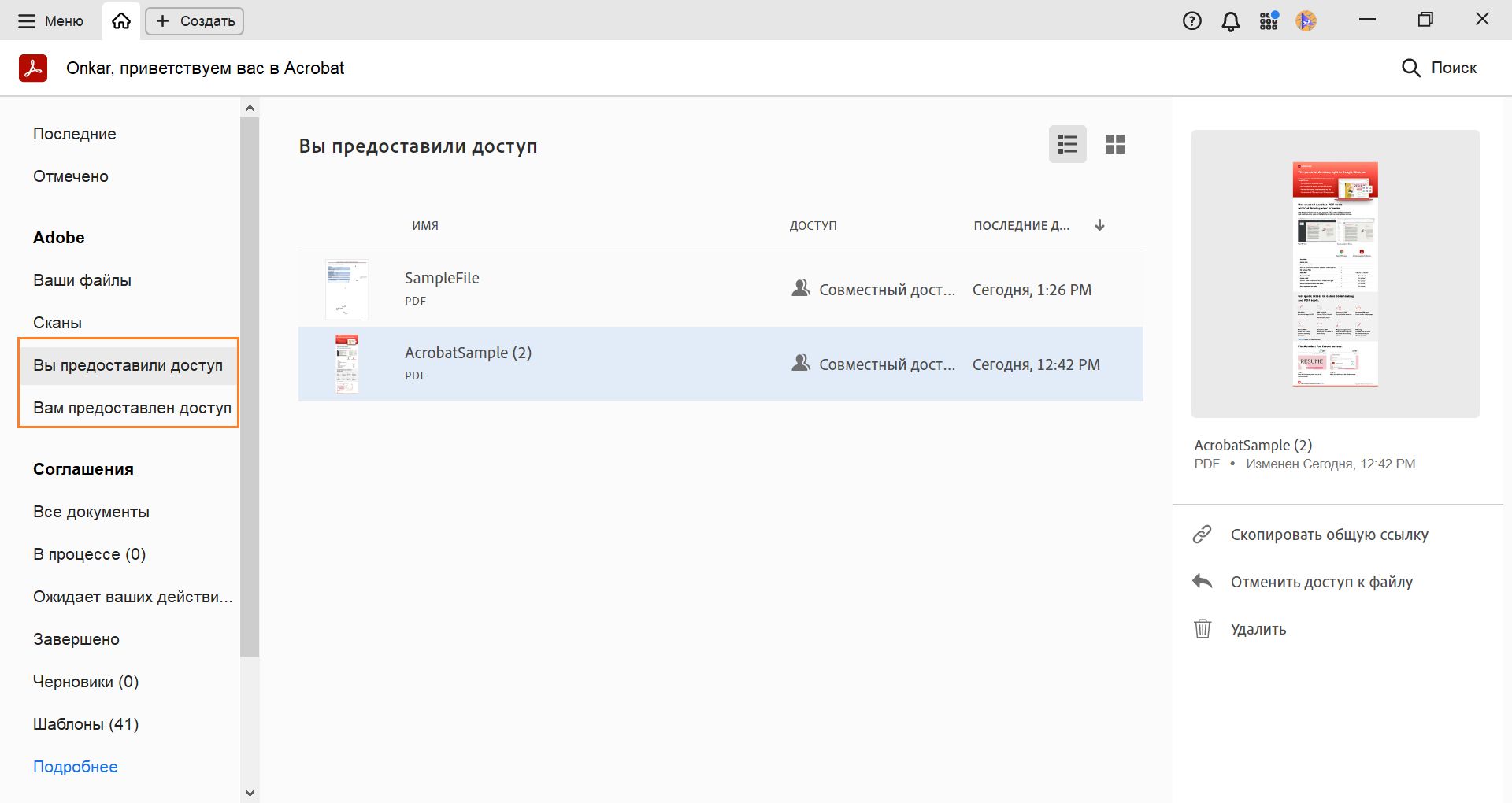Expand the Создать button options
The height and width of the screenshot is (803, 1512).
pyautogui.click(x=194, y=20)
